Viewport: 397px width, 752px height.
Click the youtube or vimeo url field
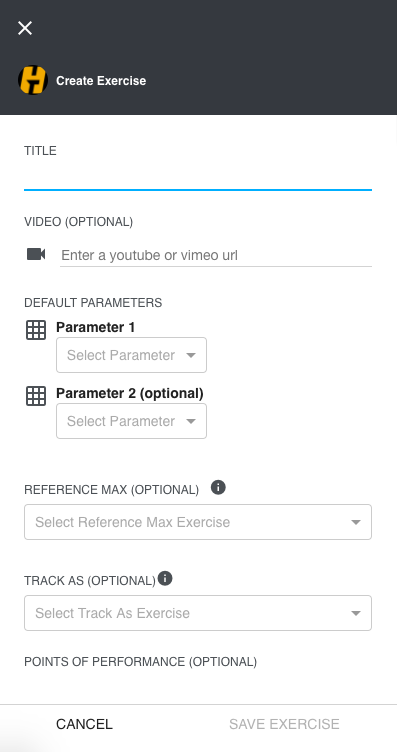tap(216, 255)
